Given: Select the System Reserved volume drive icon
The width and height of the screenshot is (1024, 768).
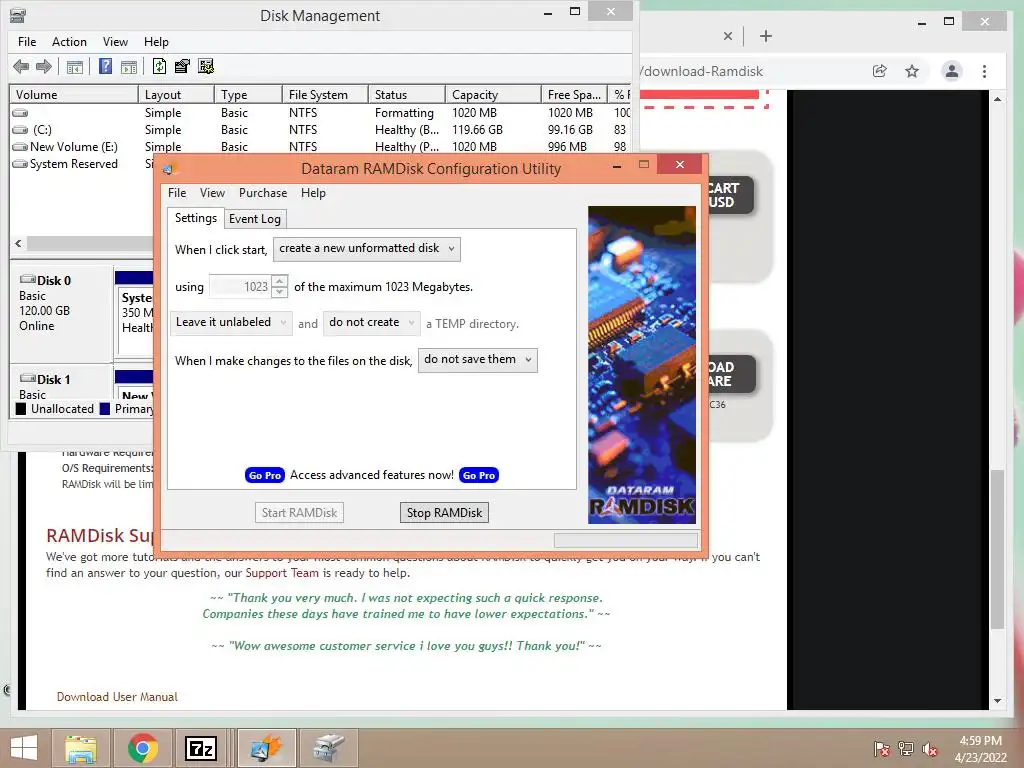Looking at the screenshot, I should [x=20, y=164].
